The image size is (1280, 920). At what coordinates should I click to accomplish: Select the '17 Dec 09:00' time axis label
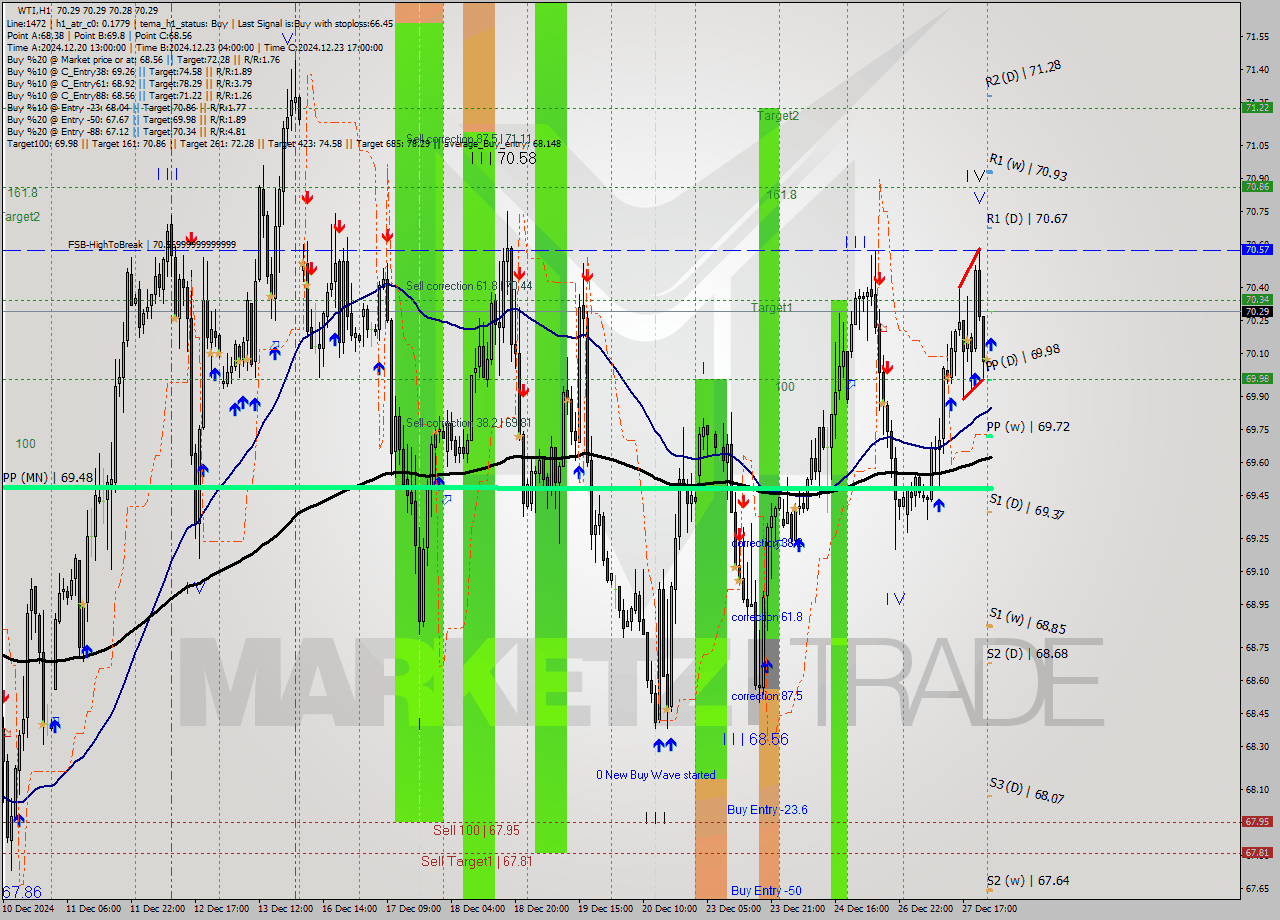pos(416,909)
